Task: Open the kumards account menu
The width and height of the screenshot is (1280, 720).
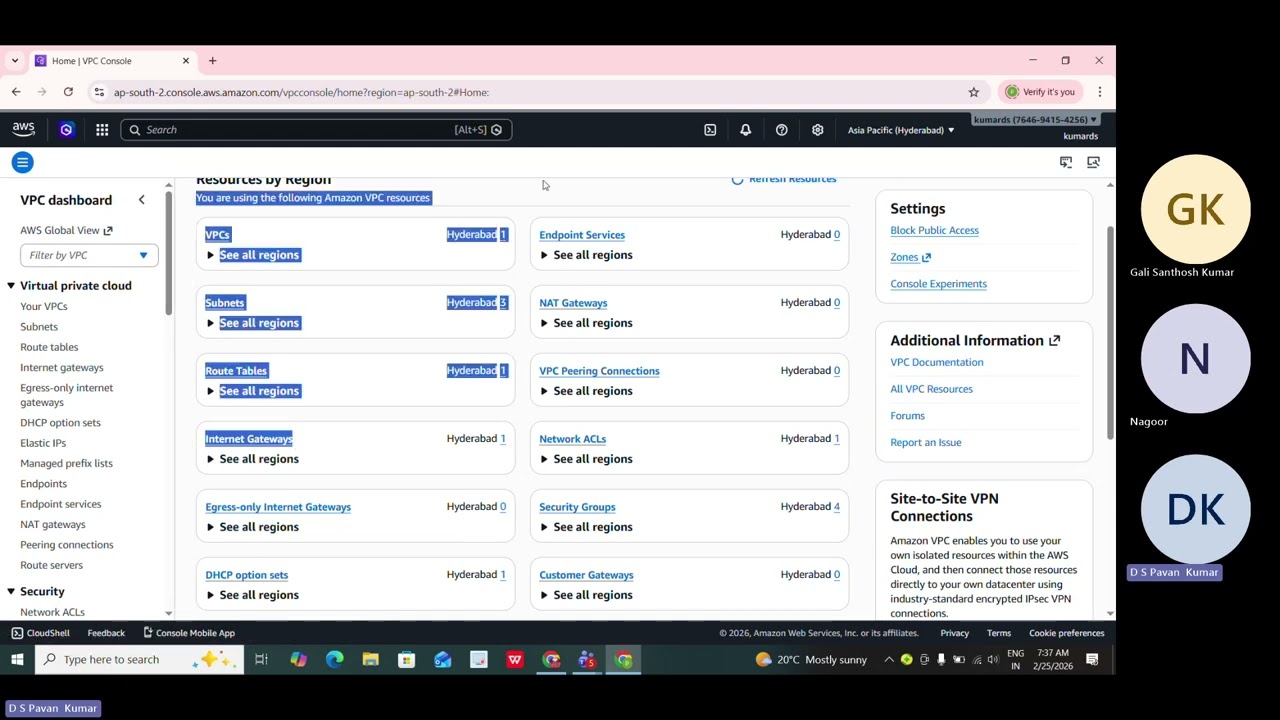Action: pos(1035,127)
